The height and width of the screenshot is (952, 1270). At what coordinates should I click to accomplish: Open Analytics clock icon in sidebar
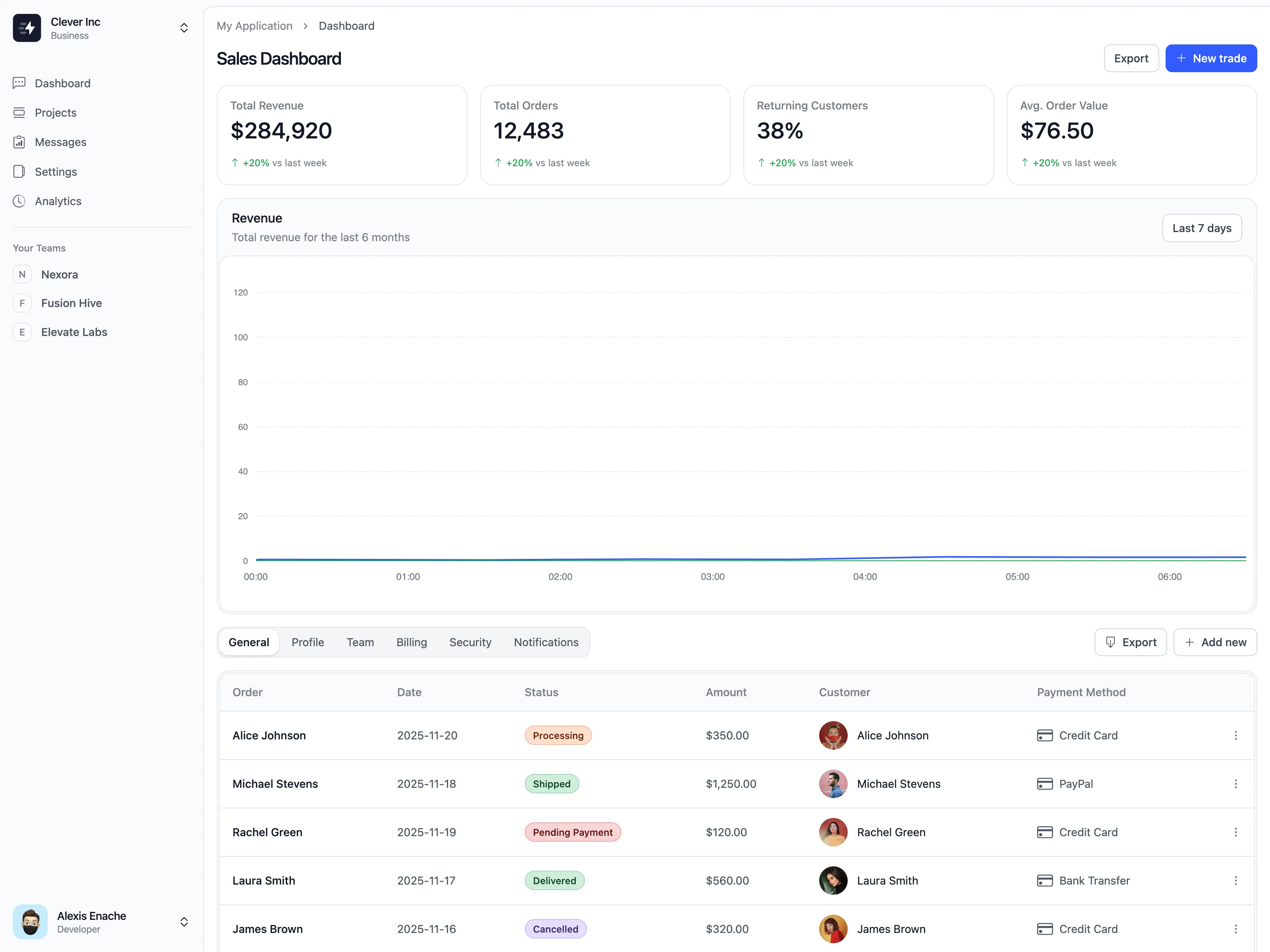tap(19, 201)
